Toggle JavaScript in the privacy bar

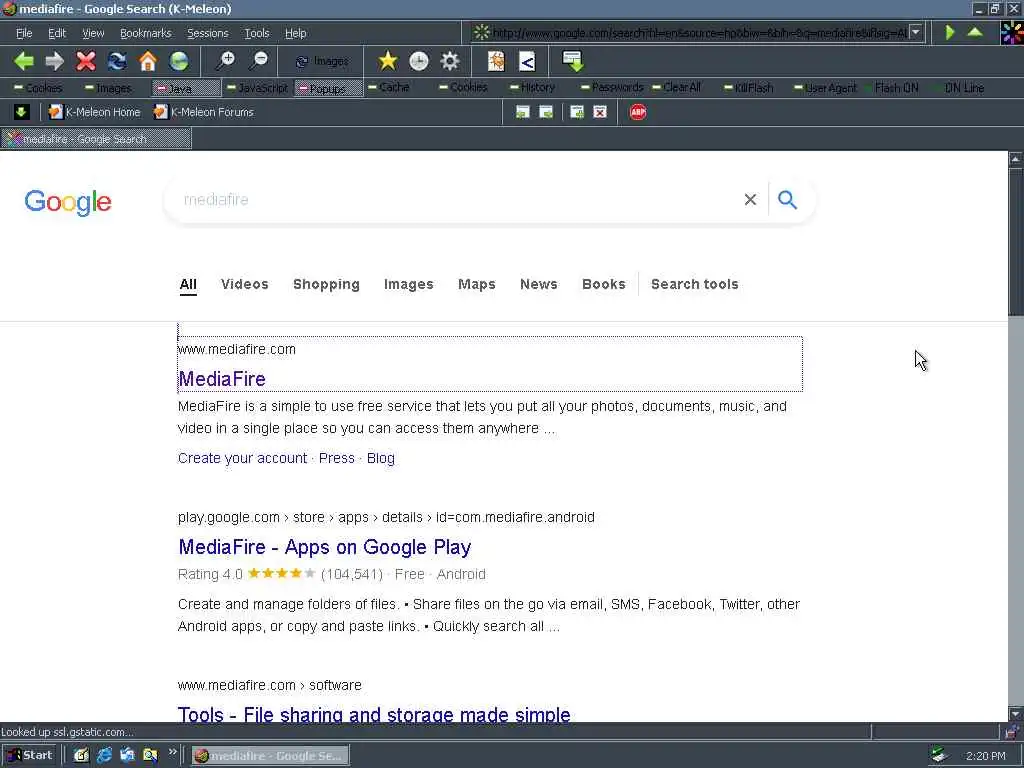click(257, 88)
